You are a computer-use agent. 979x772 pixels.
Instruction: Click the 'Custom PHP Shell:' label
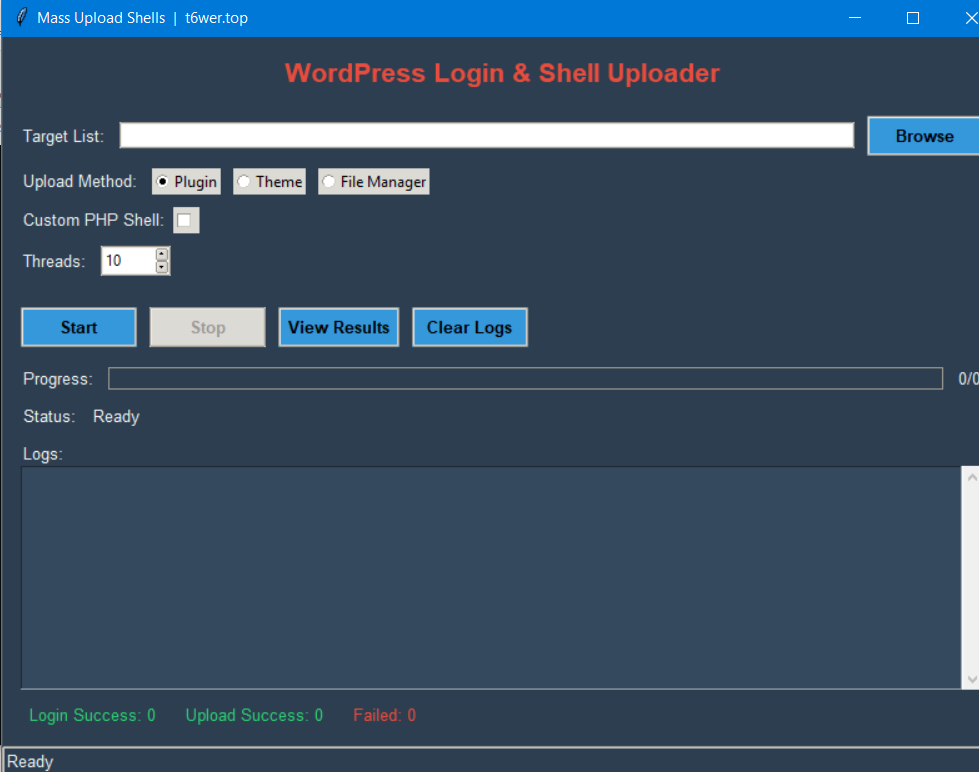coord(93,220)
